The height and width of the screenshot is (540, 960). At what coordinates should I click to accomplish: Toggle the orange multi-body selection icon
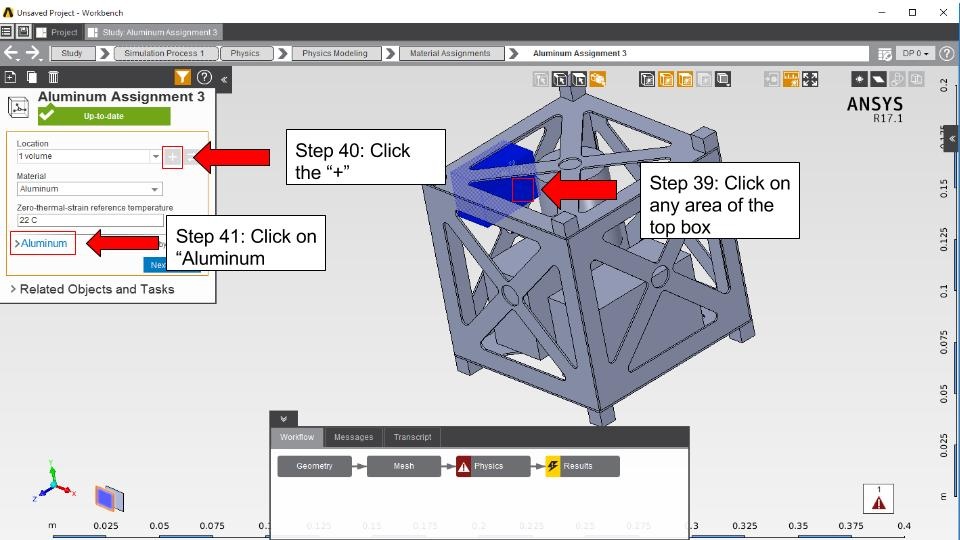click(598, 79)
